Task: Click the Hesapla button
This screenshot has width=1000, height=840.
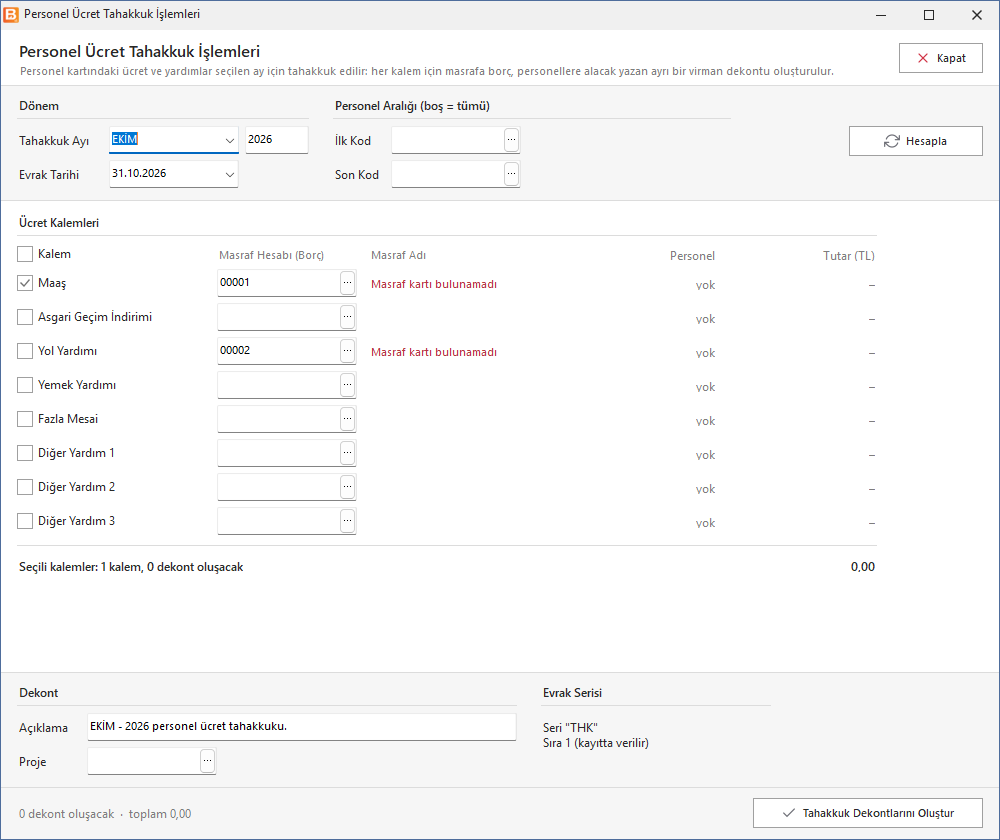Action: [x=915, y=141]
